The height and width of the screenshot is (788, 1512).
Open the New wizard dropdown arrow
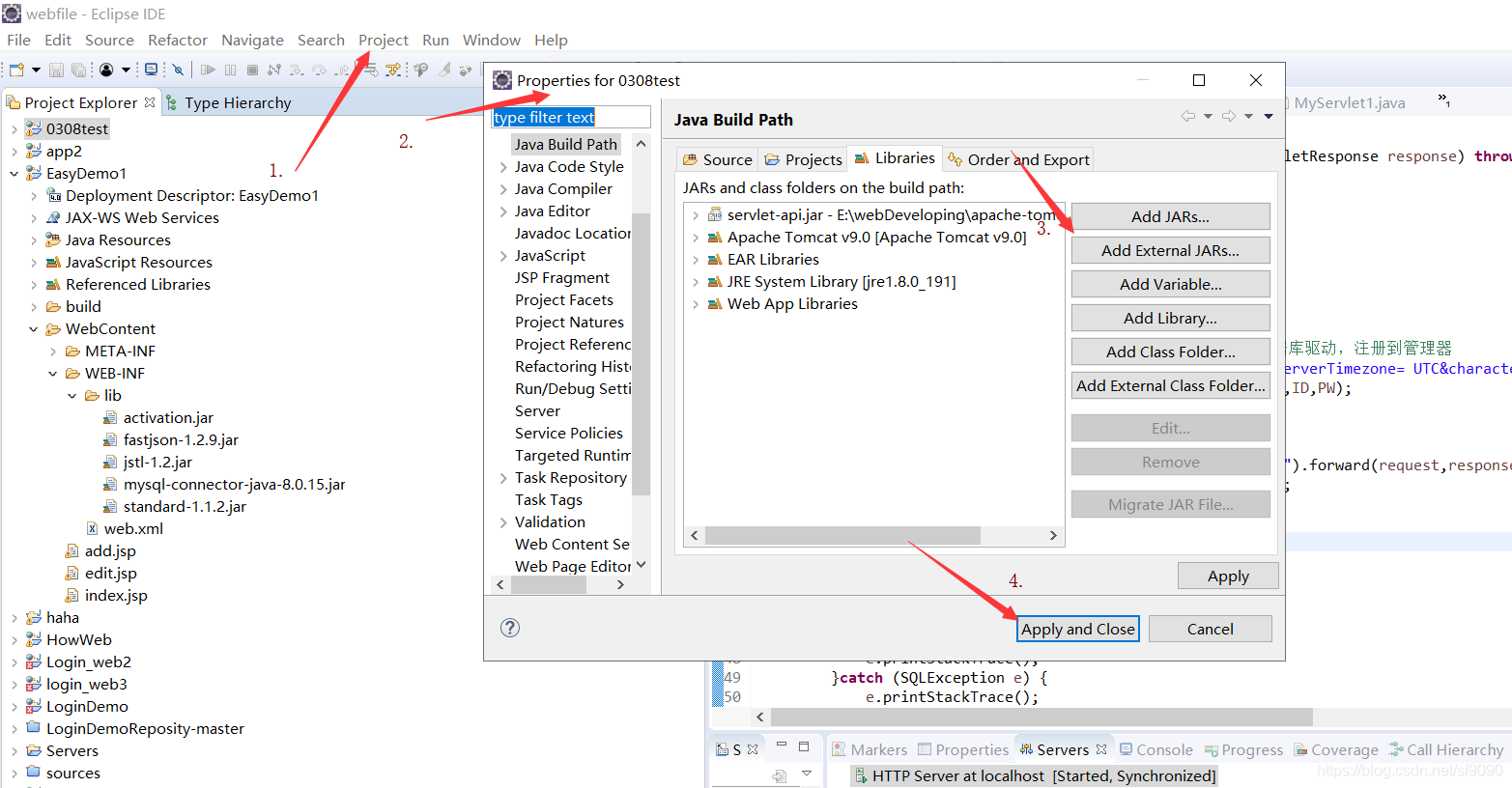[x=36, y=70]
